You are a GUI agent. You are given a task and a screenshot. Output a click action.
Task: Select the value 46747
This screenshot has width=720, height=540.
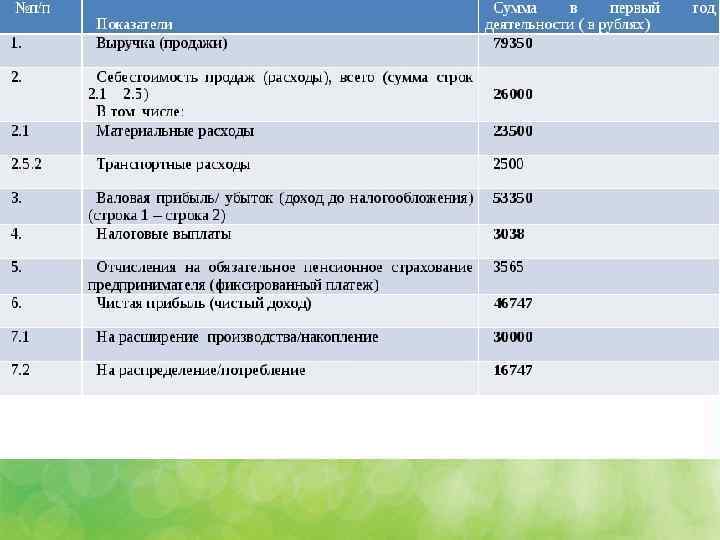pyautogui.click(x=512, y=303)
